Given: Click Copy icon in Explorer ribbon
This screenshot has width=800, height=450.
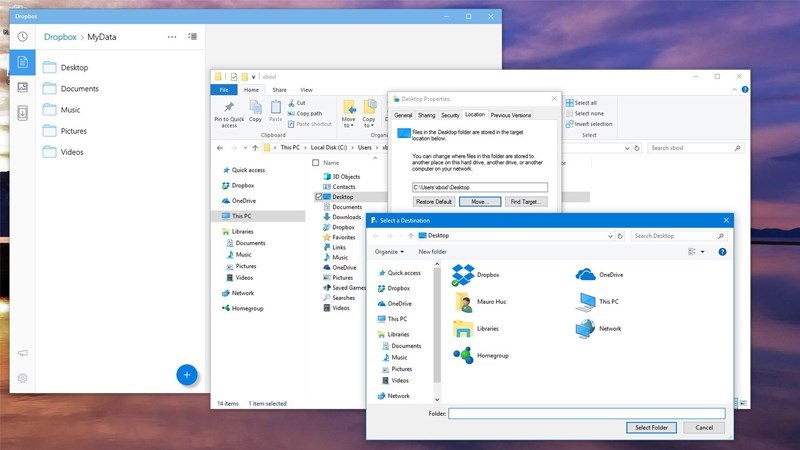Looking at the screenshot, I should tap(255, 111).
